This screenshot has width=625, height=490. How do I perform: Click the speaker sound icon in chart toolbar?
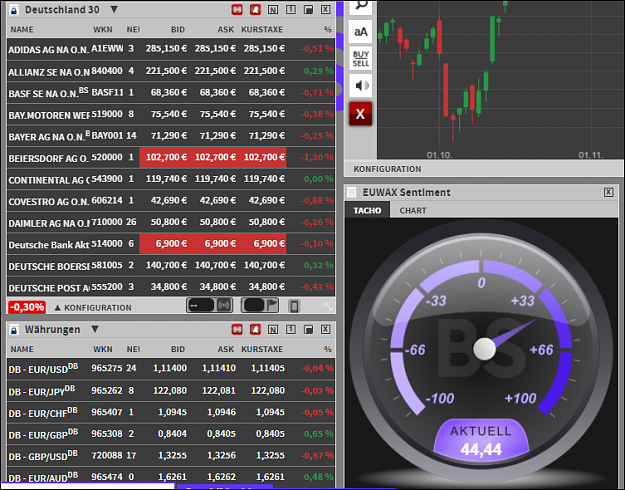tap(361, 85)
